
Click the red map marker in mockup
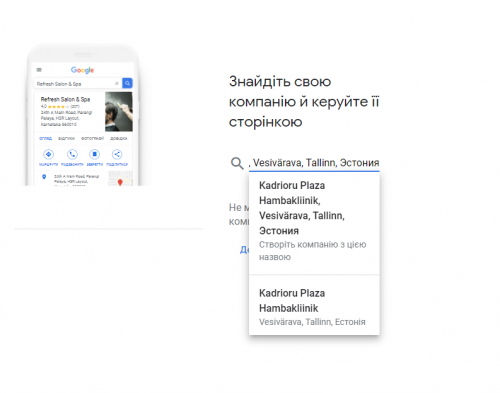(120, 182)
